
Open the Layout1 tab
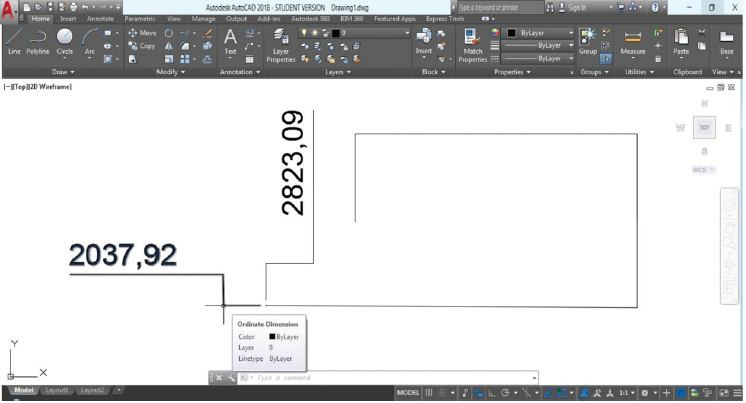click(x=59, y=390)
